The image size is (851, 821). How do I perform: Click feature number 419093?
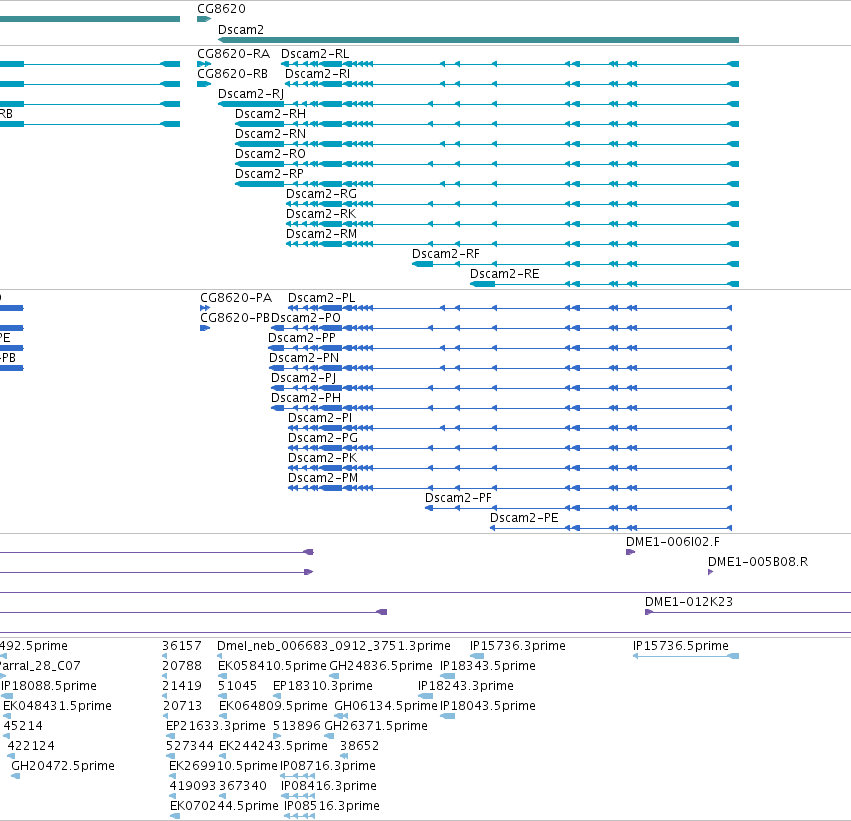pyautogui.click(x=192, y=787)
